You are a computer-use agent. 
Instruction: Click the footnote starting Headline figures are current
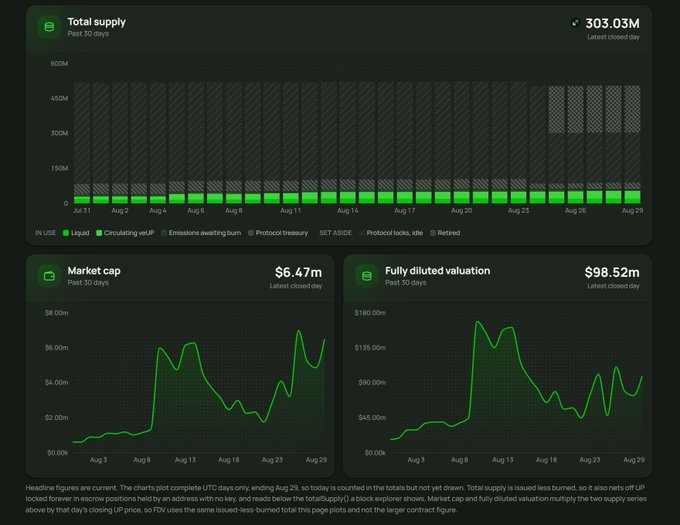(x=336, y=499)
